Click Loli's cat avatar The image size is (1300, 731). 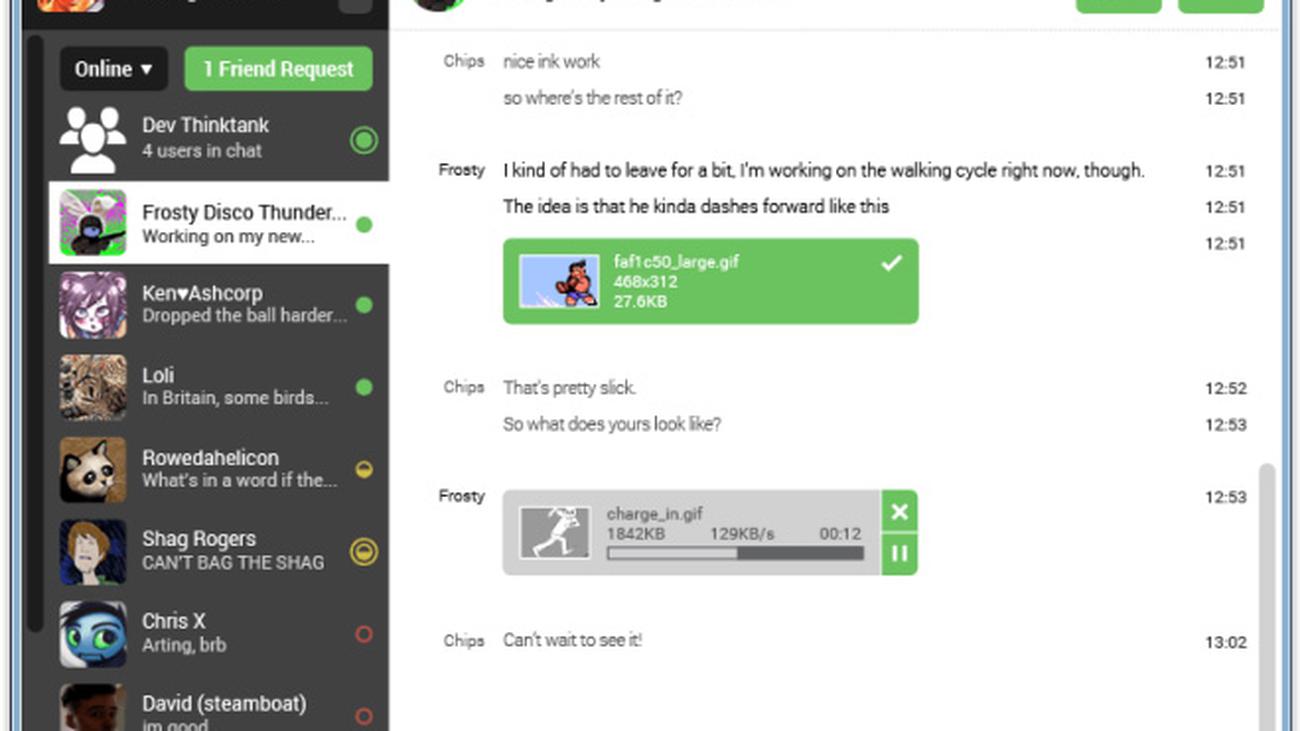pyautogui.click(x=93, y=387)
